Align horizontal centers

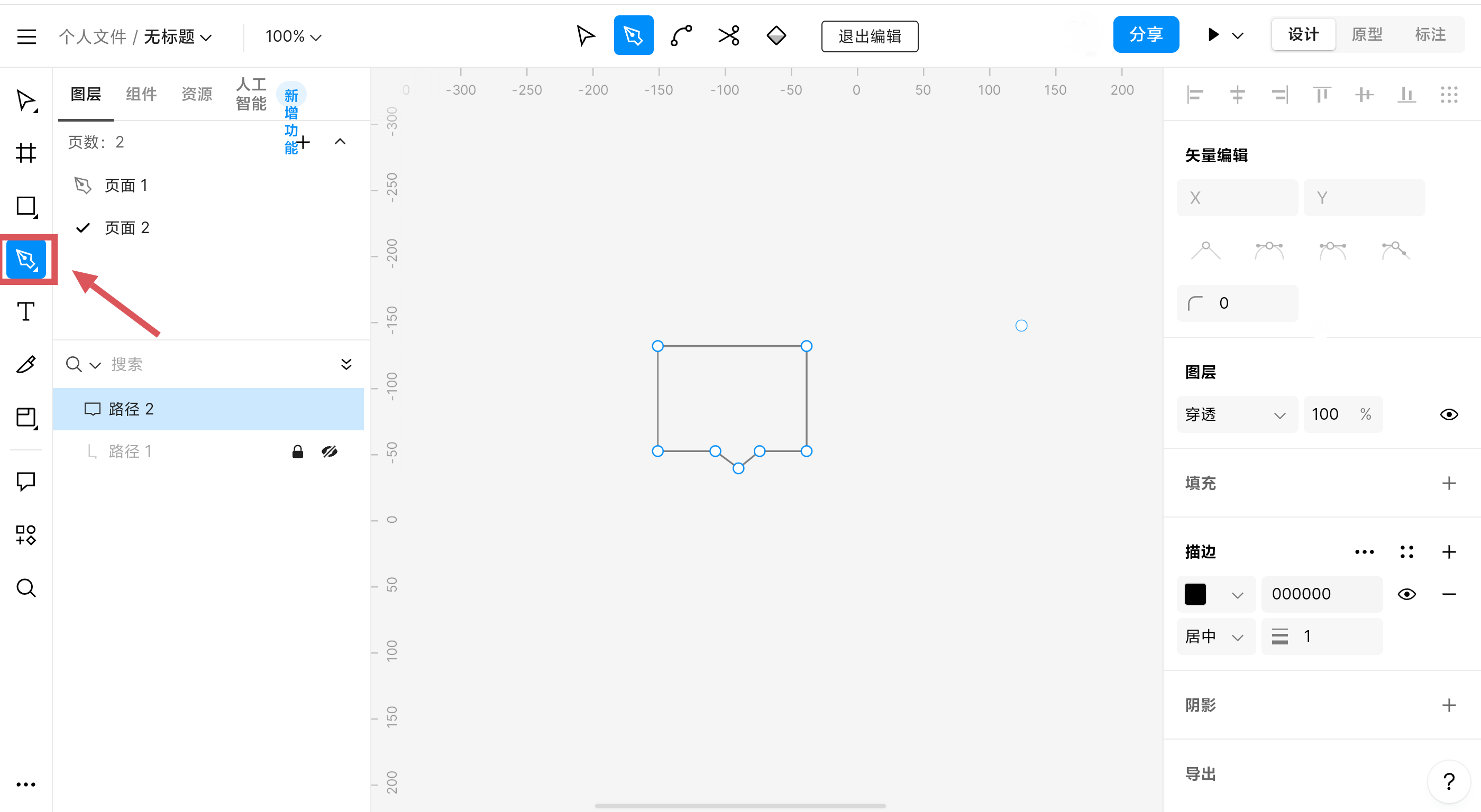(1237, 94)
